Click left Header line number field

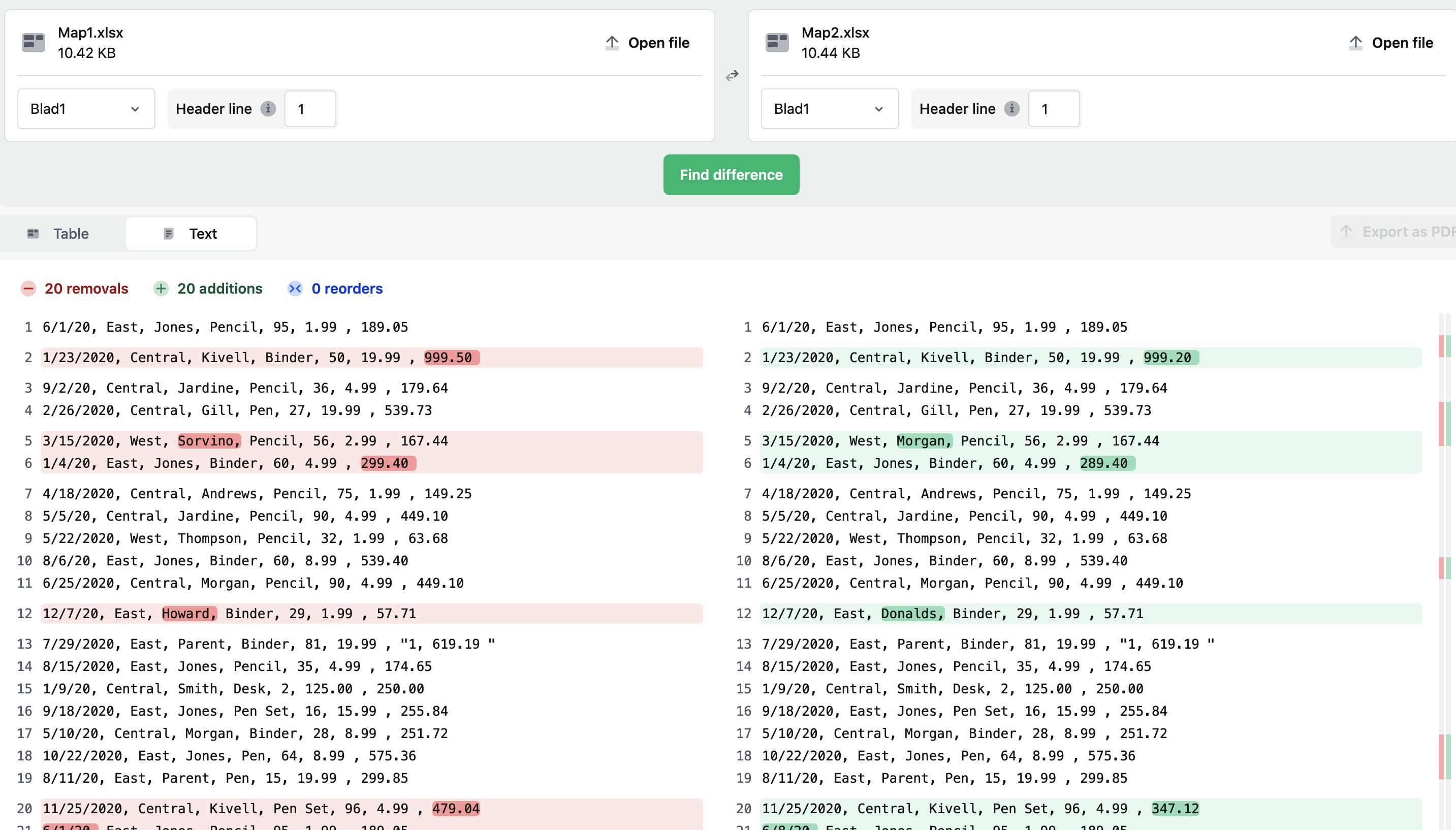[310, 108]
